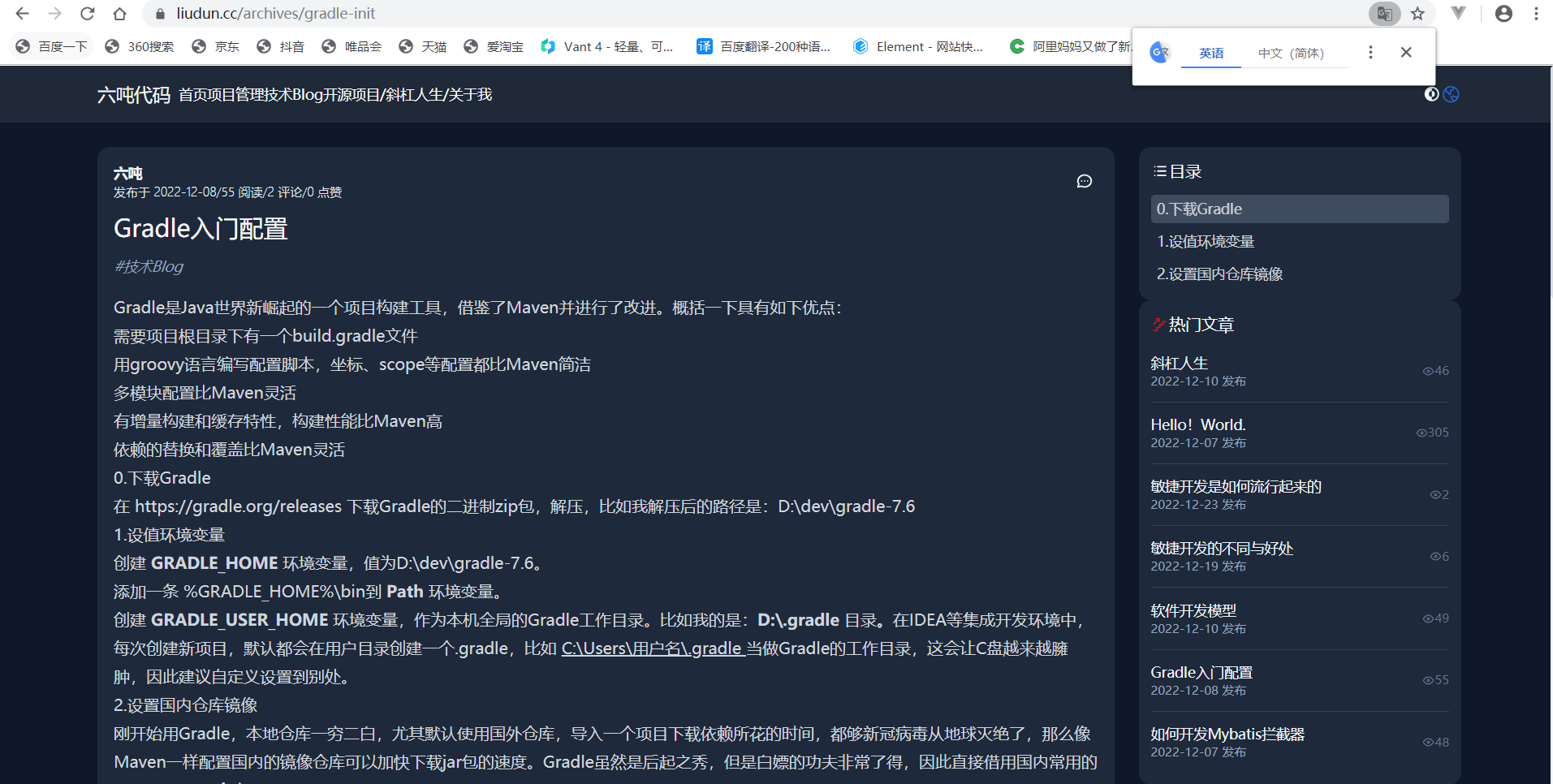Click the 热门文章 flame icon
This screenshot has height=784, width=1553.
click(x=1158, y=325)
